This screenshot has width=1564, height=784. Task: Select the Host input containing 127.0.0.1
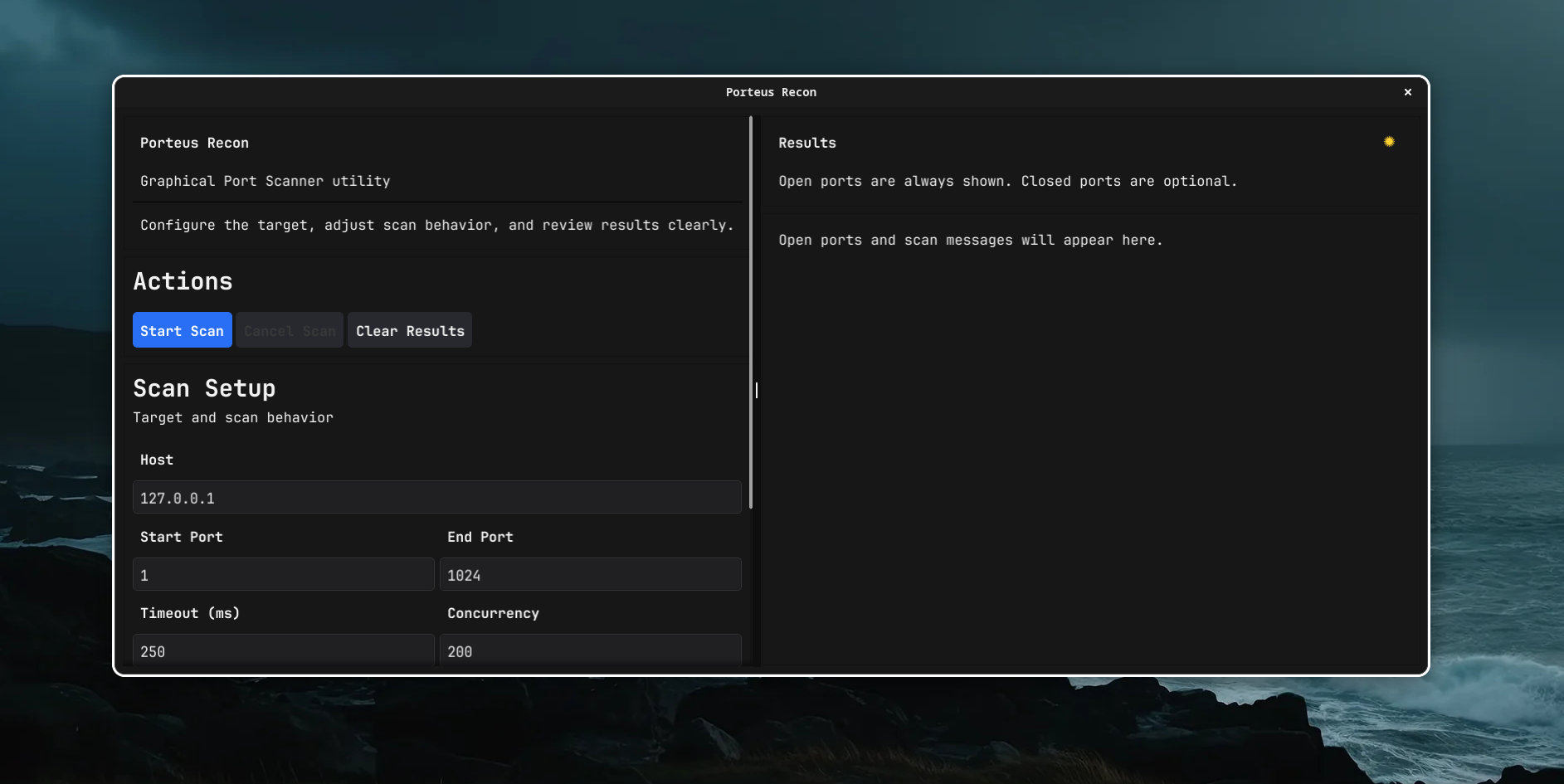tap(437, 497)
